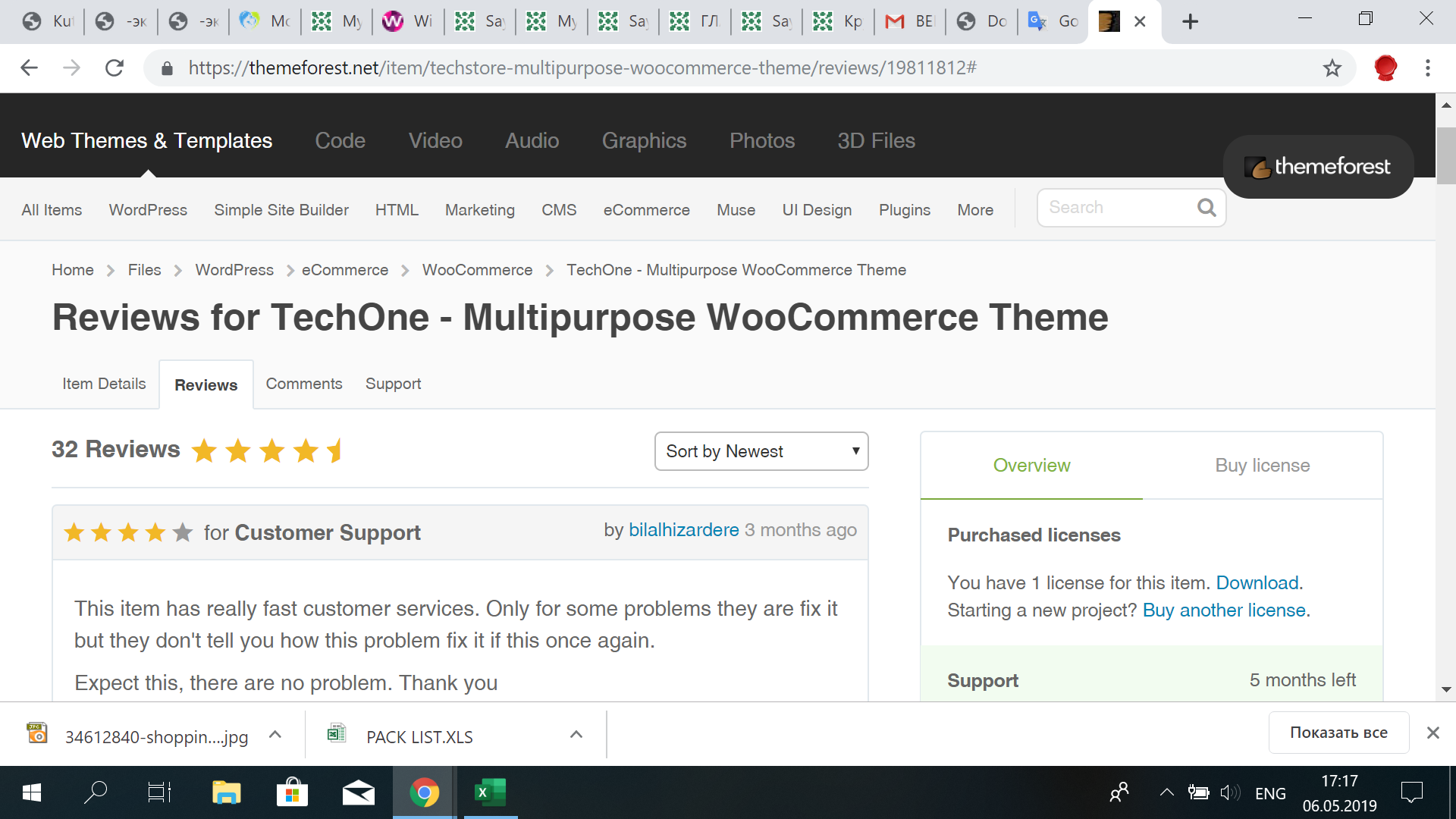
Task: Open the Graphics marketplace section
Action: pyautogui.click(x=644, y=140)
